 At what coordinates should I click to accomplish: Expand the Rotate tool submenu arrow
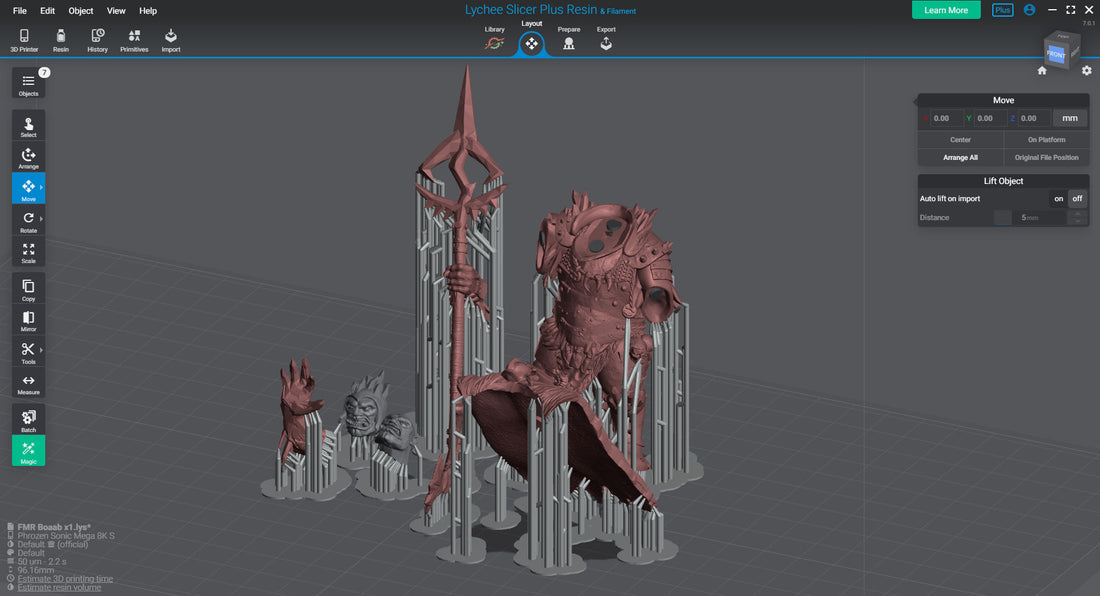[41, 218]
